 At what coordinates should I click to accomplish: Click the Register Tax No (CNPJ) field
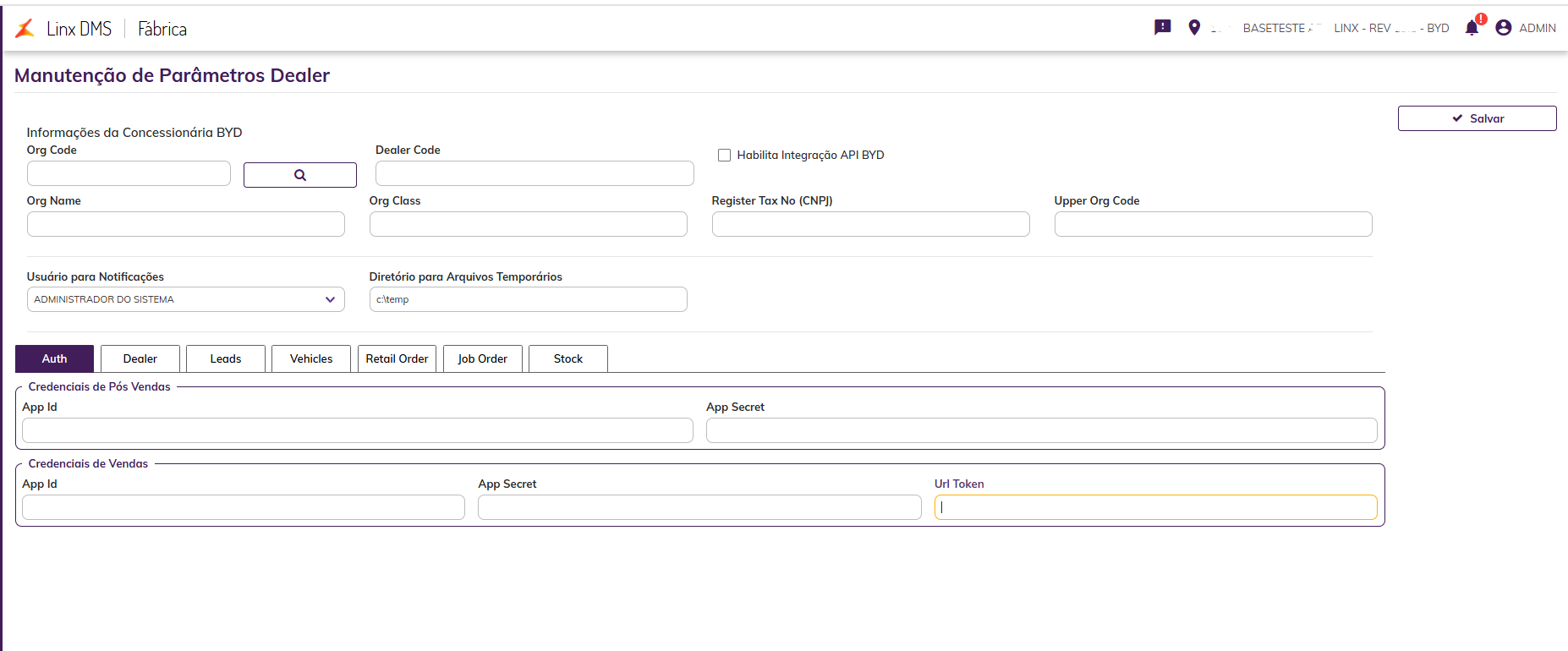[x=870, y=224]
